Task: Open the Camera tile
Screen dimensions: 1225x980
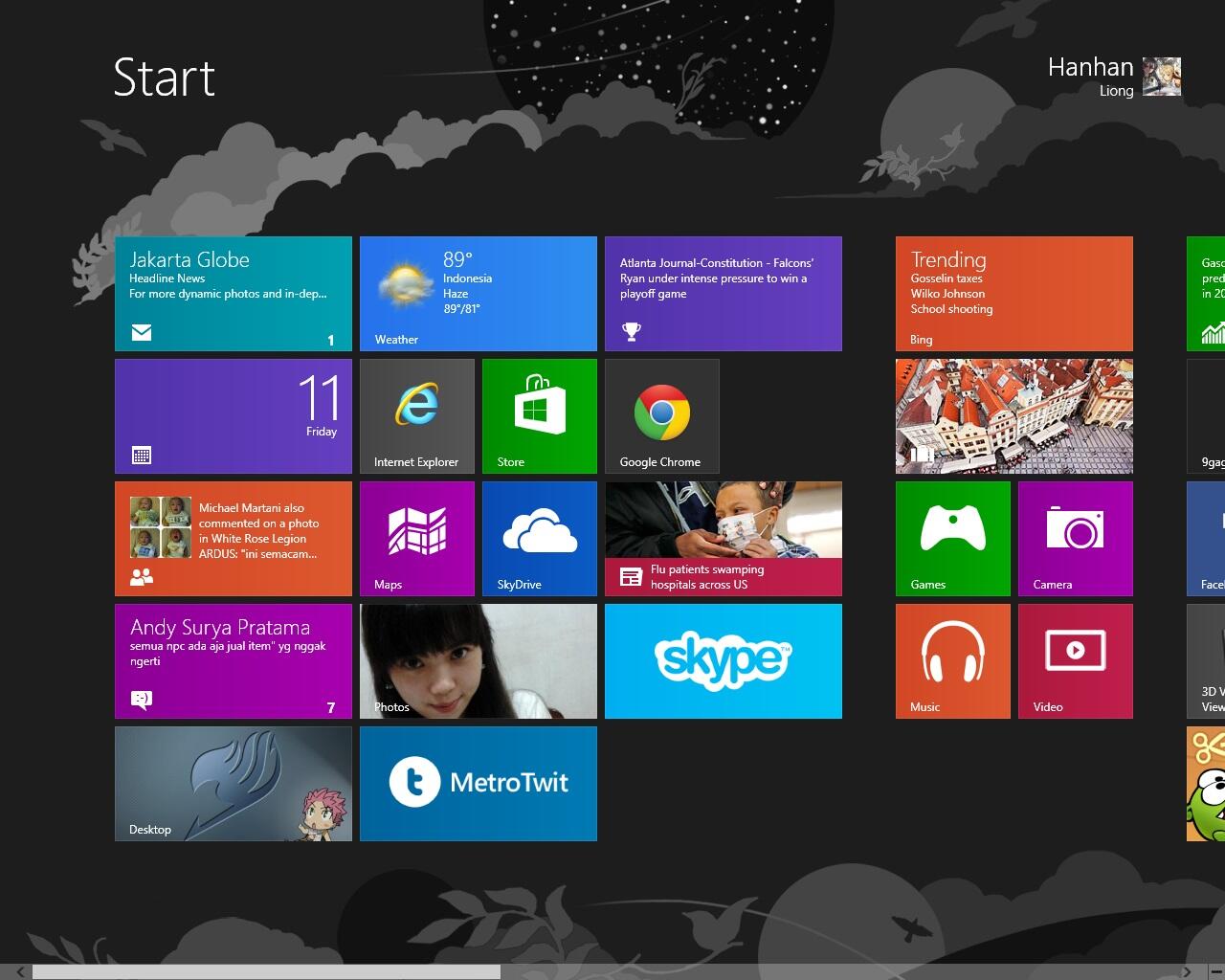Action: point(1076,539)
